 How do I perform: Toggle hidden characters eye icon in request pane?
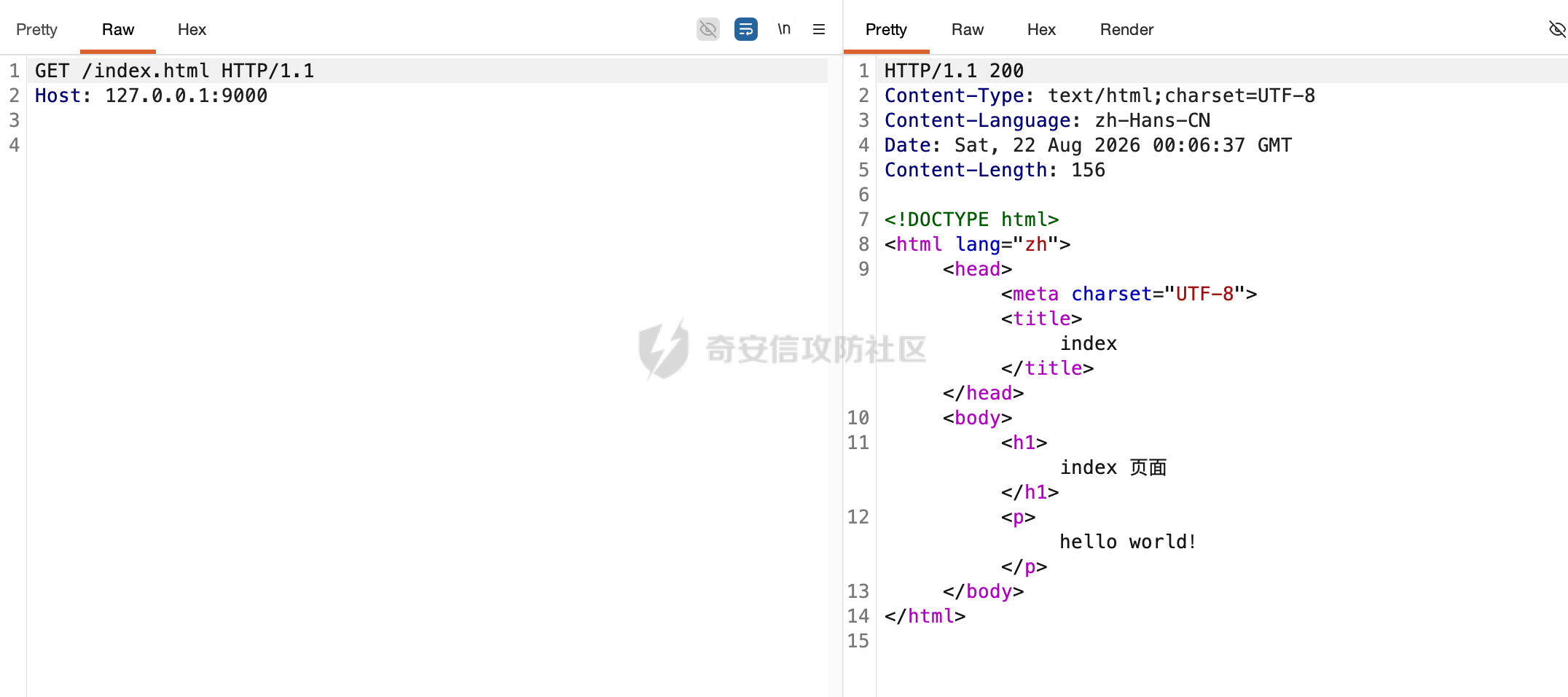[x=707, y=29]
